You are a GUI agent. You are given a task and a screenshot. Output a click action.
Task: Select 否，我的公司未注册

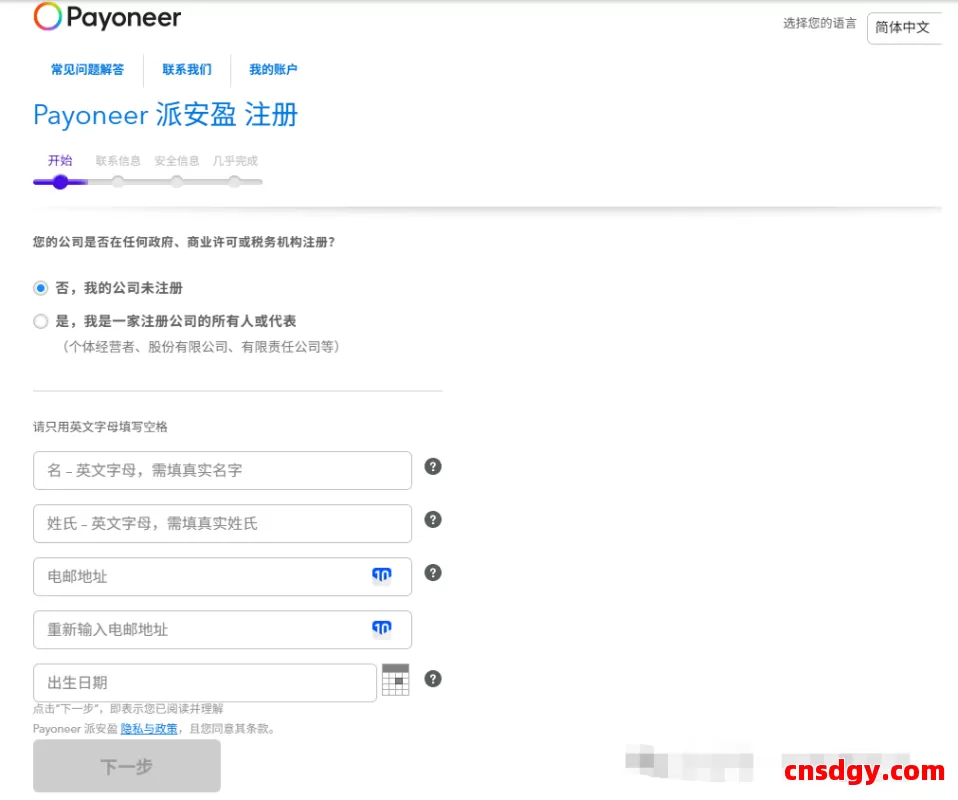click(x=40, y=287)
